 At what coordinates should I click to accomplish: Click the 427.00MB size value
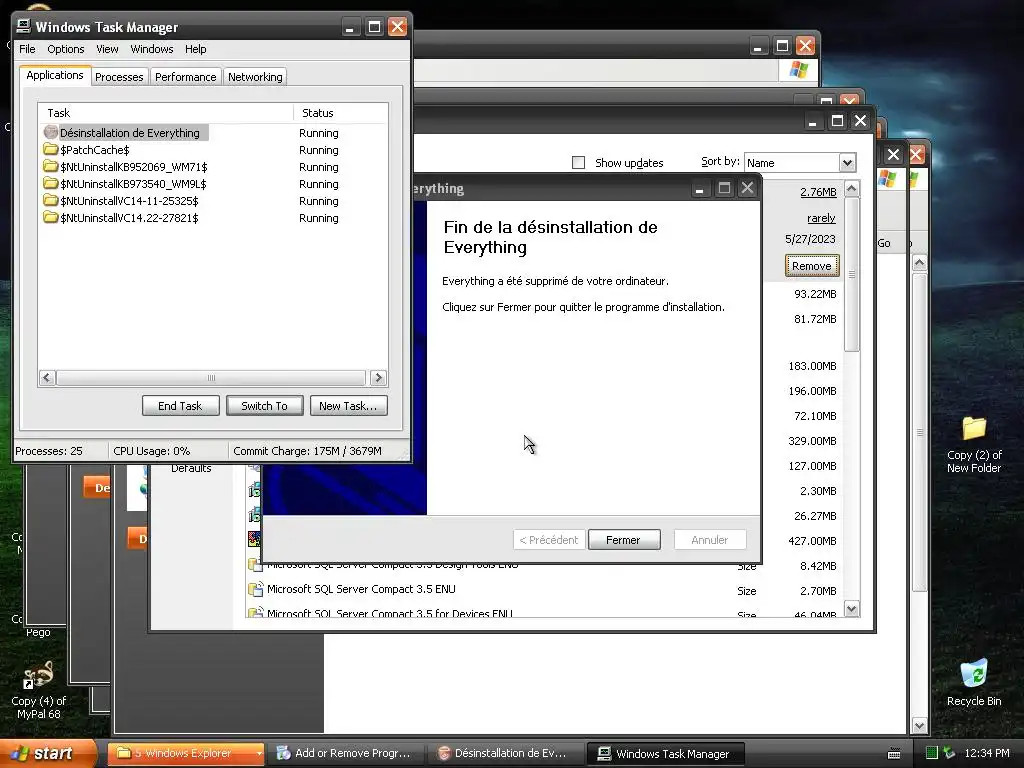[812, 541]
